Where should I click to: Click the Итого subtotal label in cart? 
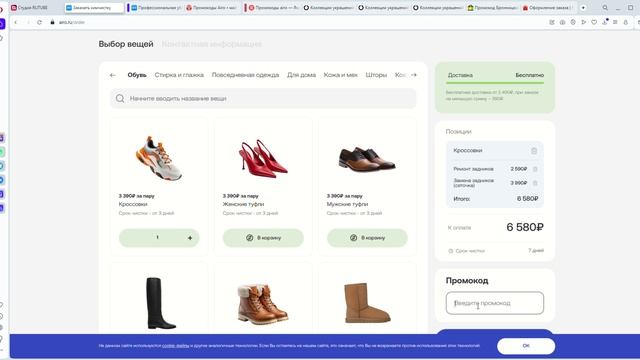[x=462, y=199]
